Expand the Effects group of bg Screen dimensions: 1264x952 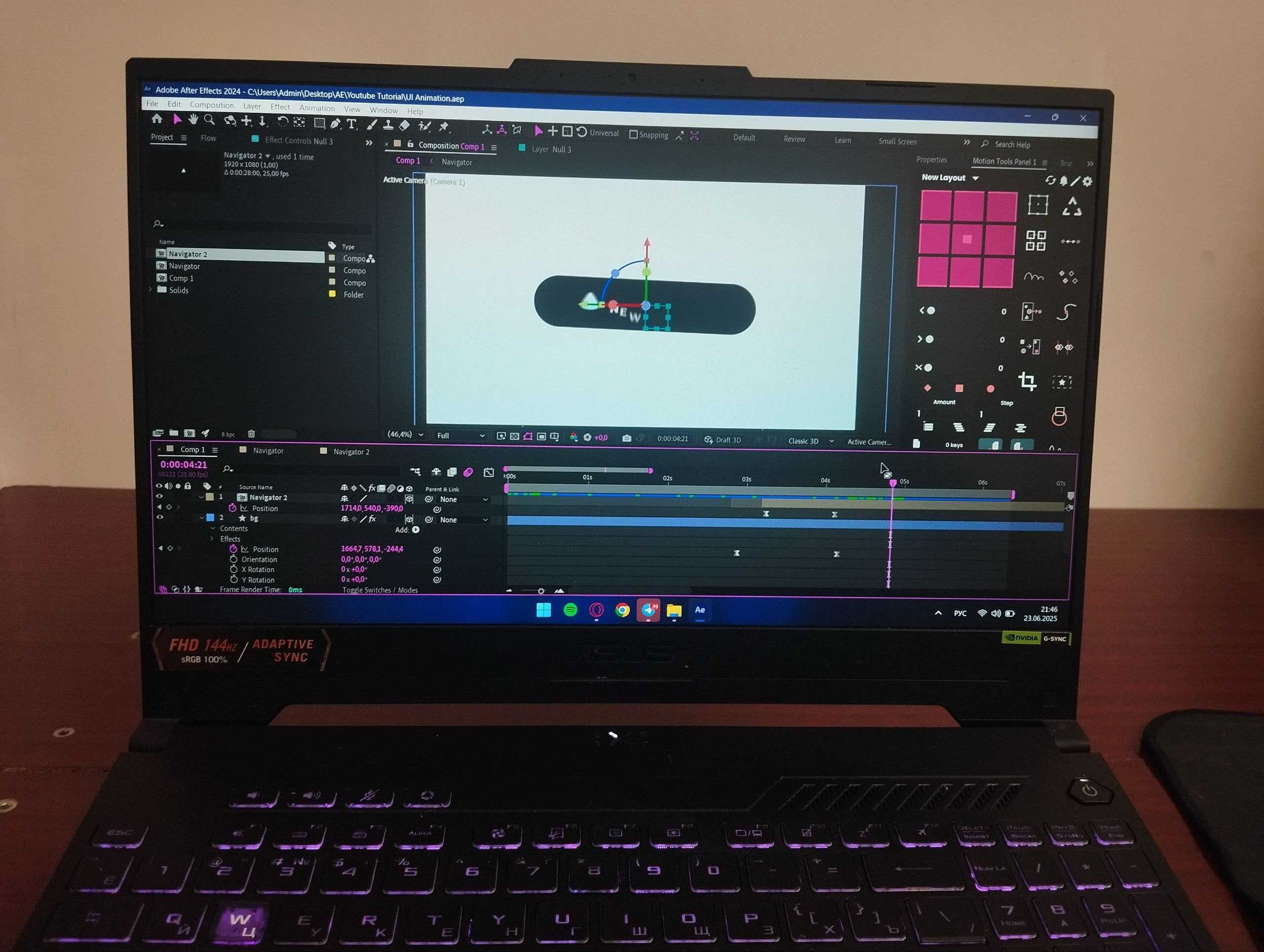[x=212, y=538]
